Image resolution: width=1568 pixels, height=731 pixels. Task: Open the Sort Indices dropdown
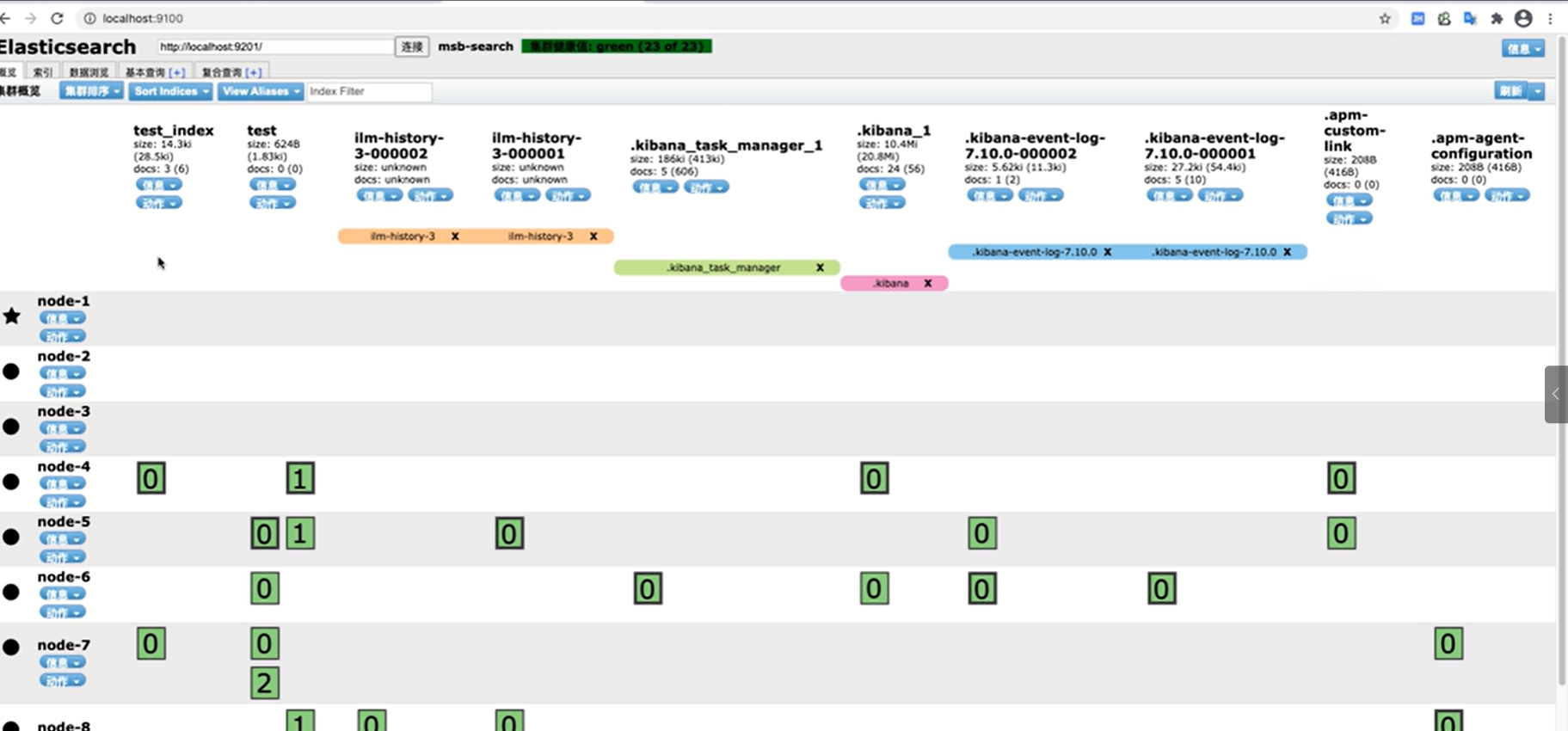tap(171, 91)
